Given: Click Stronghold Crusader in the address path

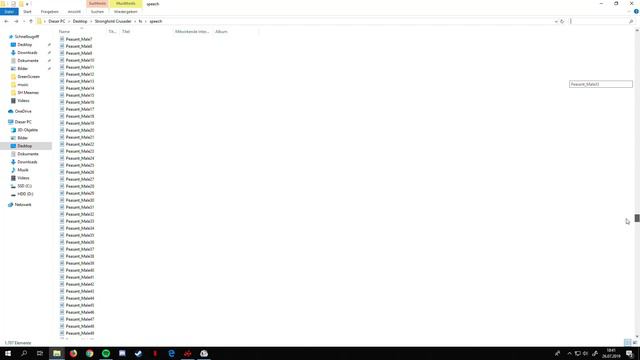Looking at the screenshot, I should 113,21.
